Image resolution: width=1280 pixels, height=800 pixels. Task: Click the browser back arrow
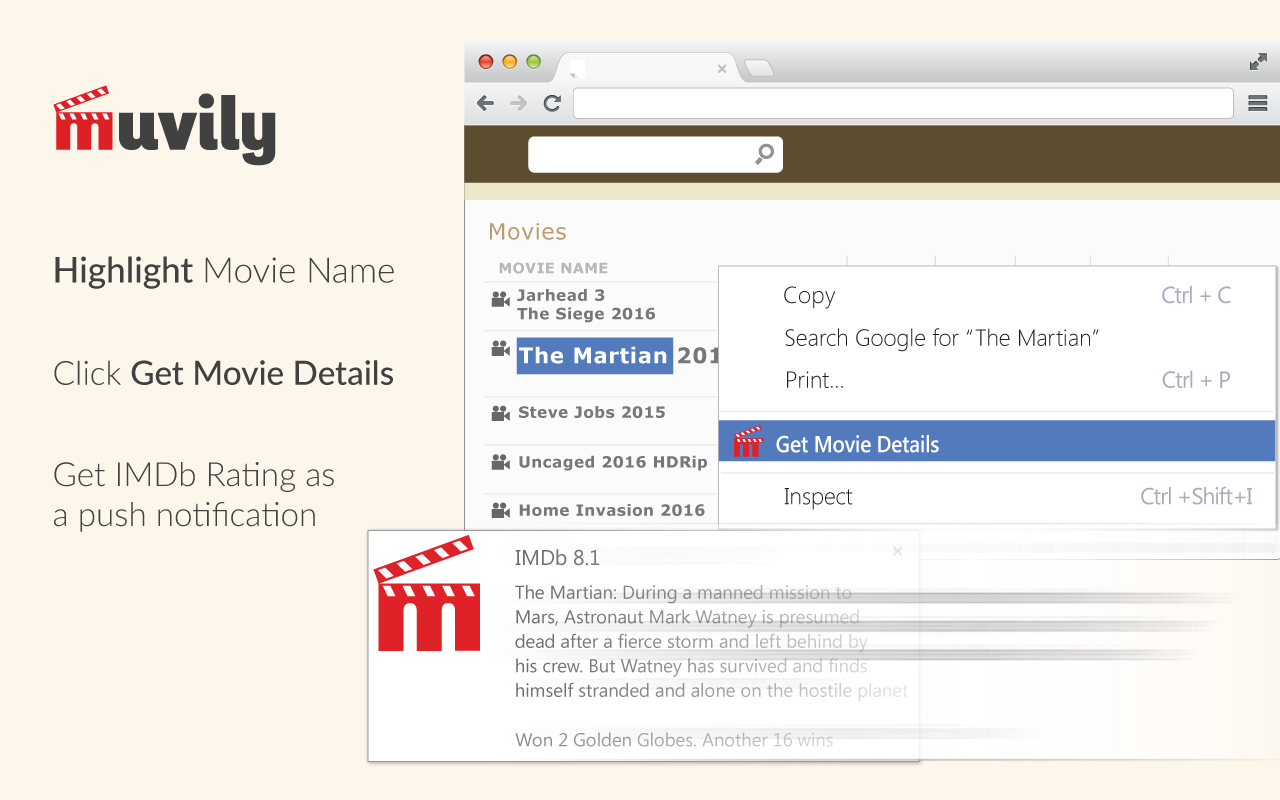486,103
